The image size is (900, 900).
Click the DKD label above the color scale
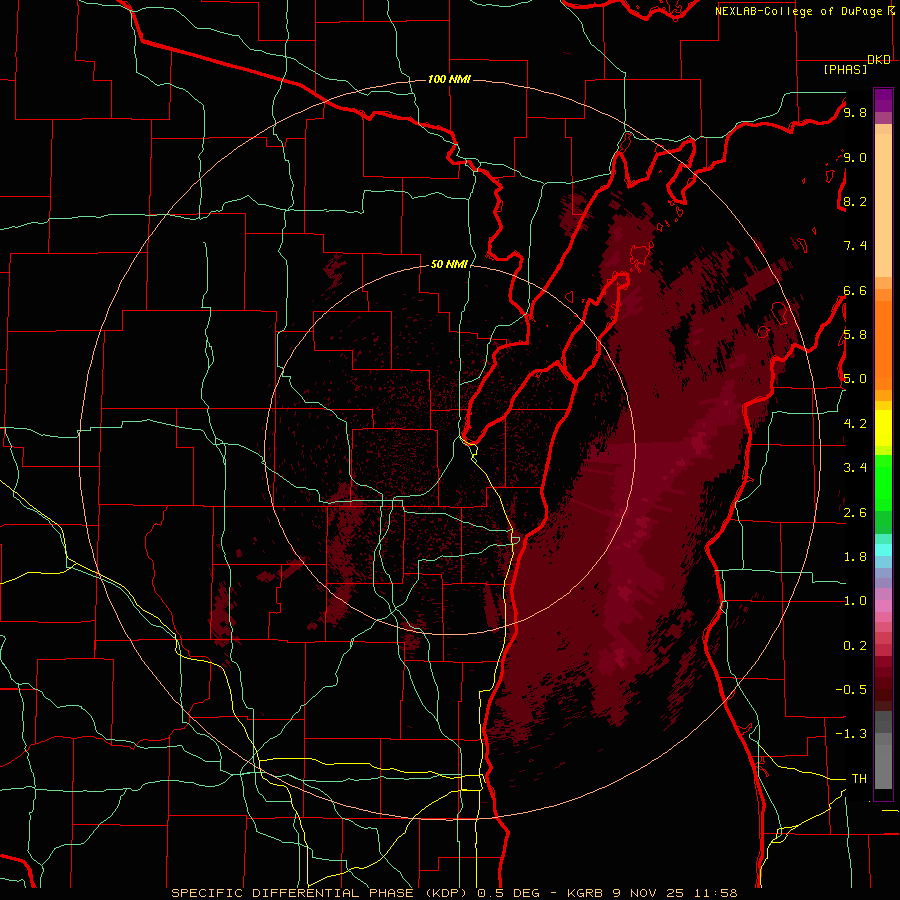(x=879, y=60)
